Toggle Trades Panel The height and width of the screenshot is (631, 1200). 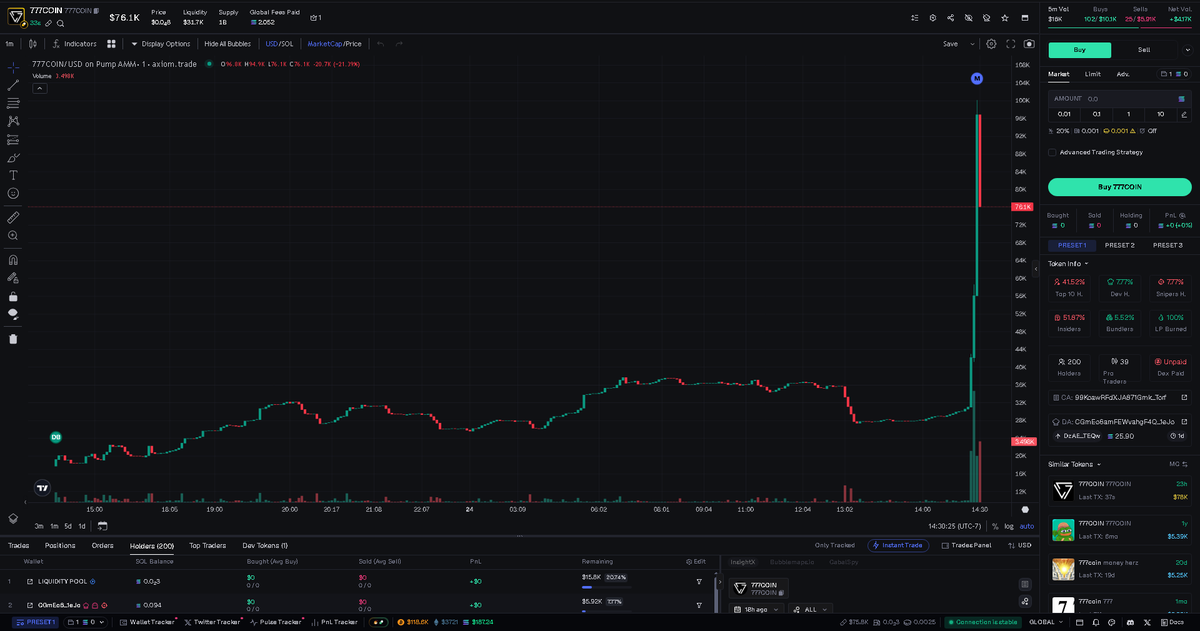tap(965, 545)
